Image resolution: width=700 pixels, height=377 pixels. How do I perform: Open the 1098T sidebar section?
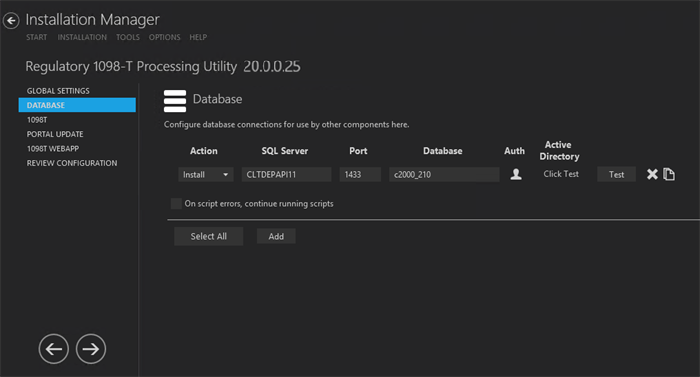click(37, 120)
